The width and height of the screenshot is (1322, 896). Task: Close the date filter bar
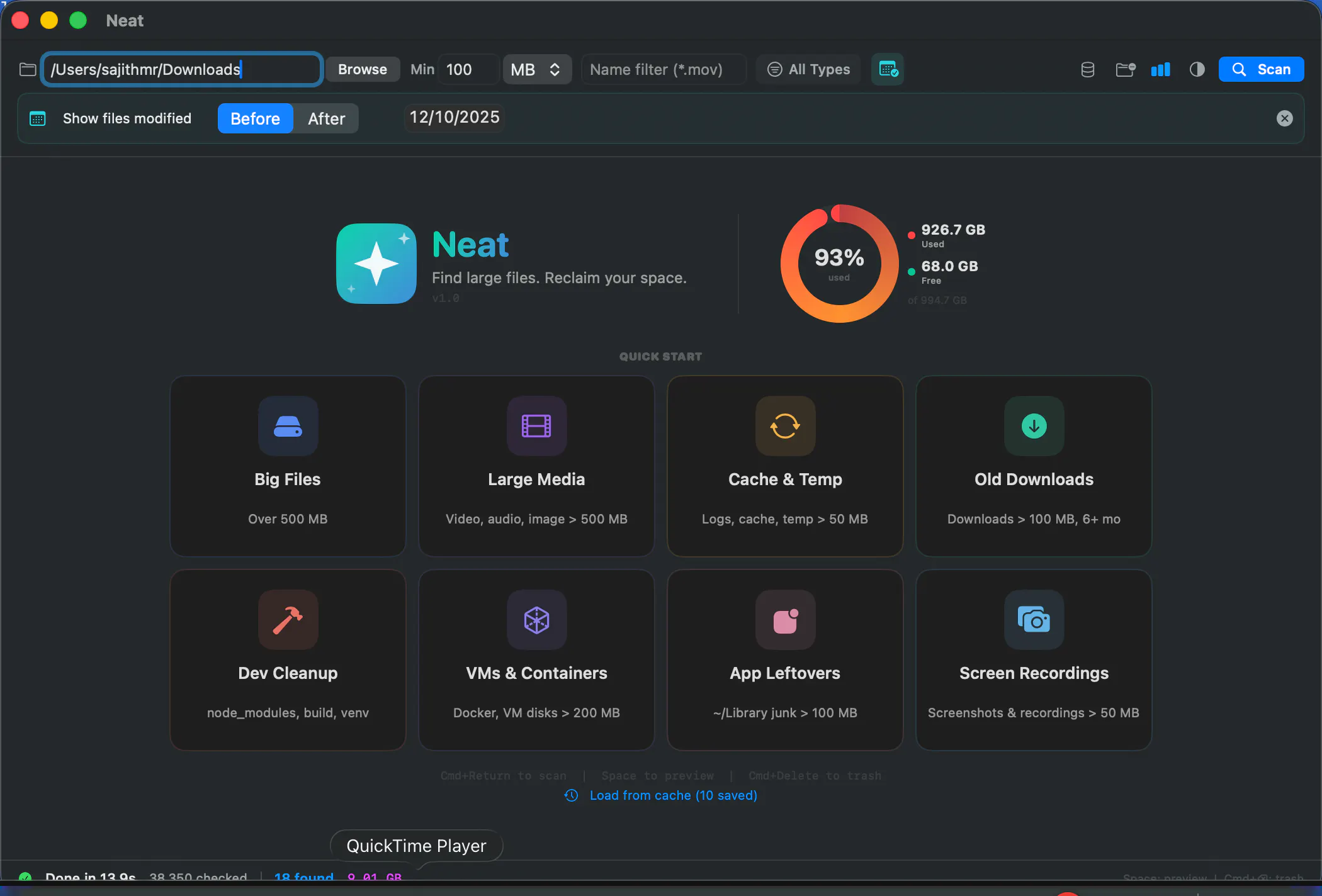(x=1284, y=118)
